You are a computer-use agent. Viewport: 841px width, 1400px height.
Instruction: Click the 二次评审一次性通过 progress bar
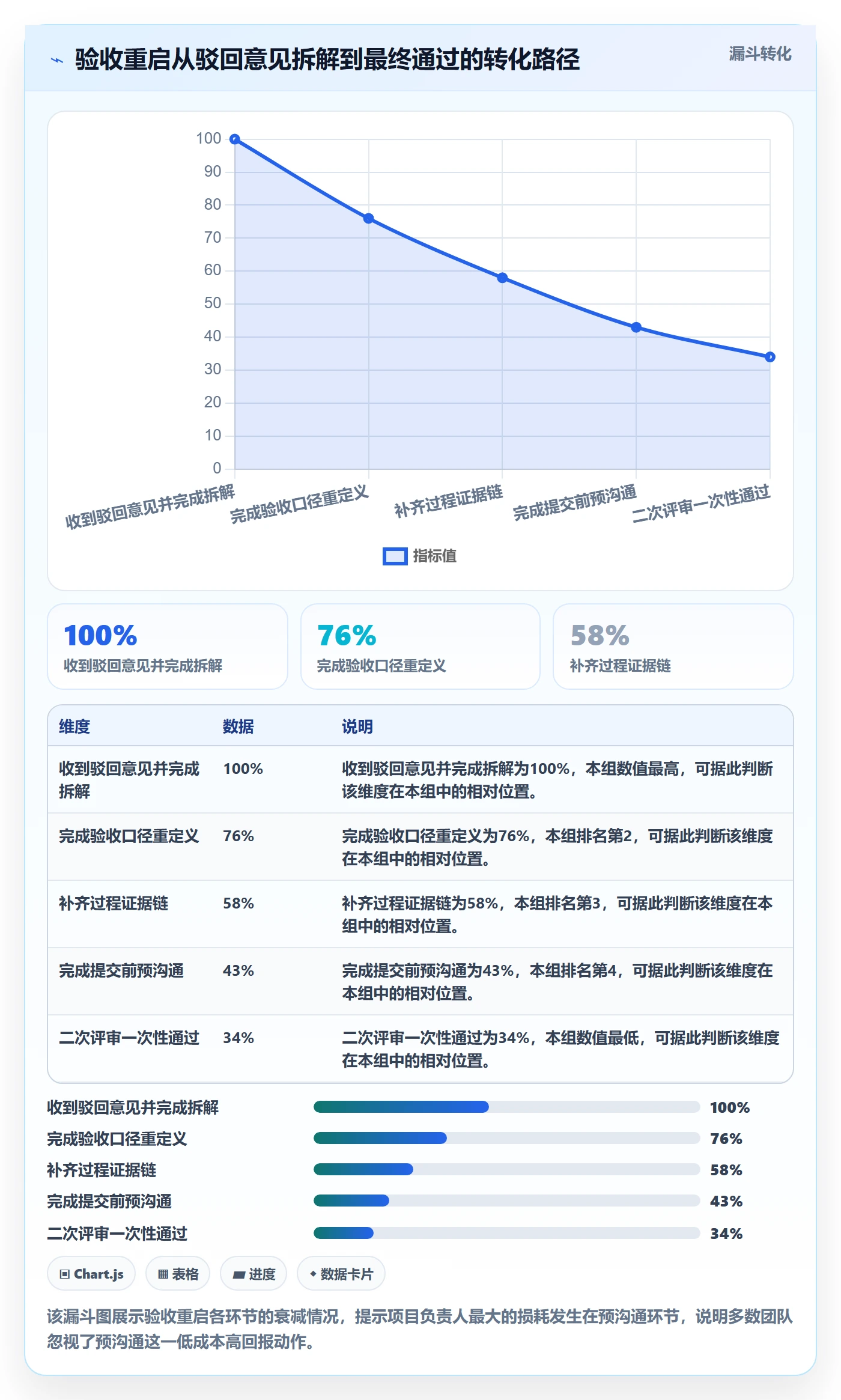pyautogui.click(x=506, y=1233)
